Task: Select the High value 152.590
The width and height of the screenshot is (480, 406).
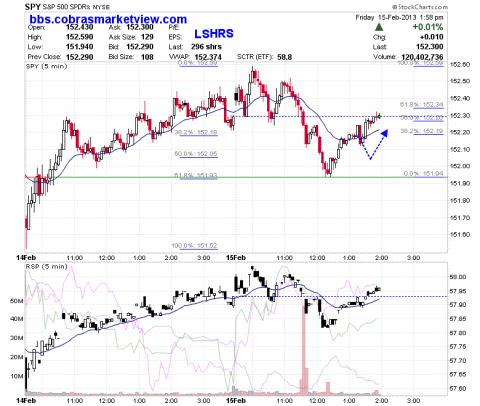Action: click(x=79, y=37)
